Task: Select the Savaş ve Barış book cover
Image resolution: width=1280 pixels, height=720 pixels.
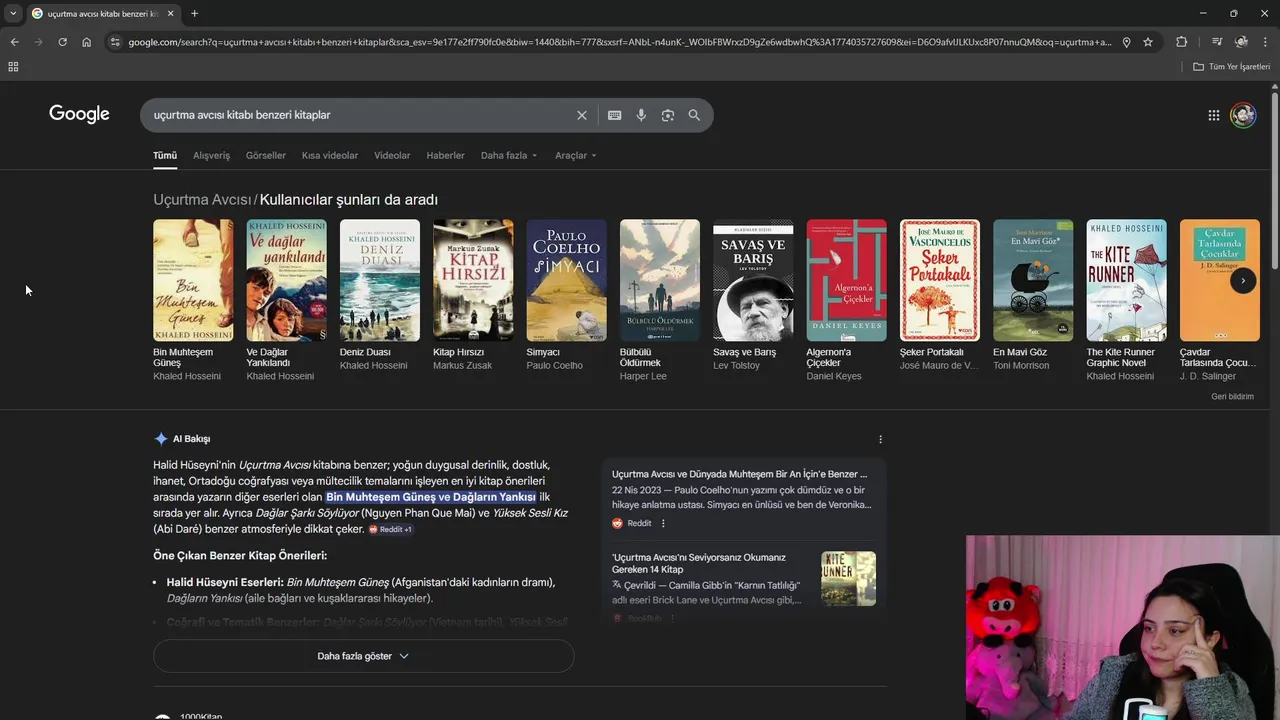Action: tap(753, 281)
